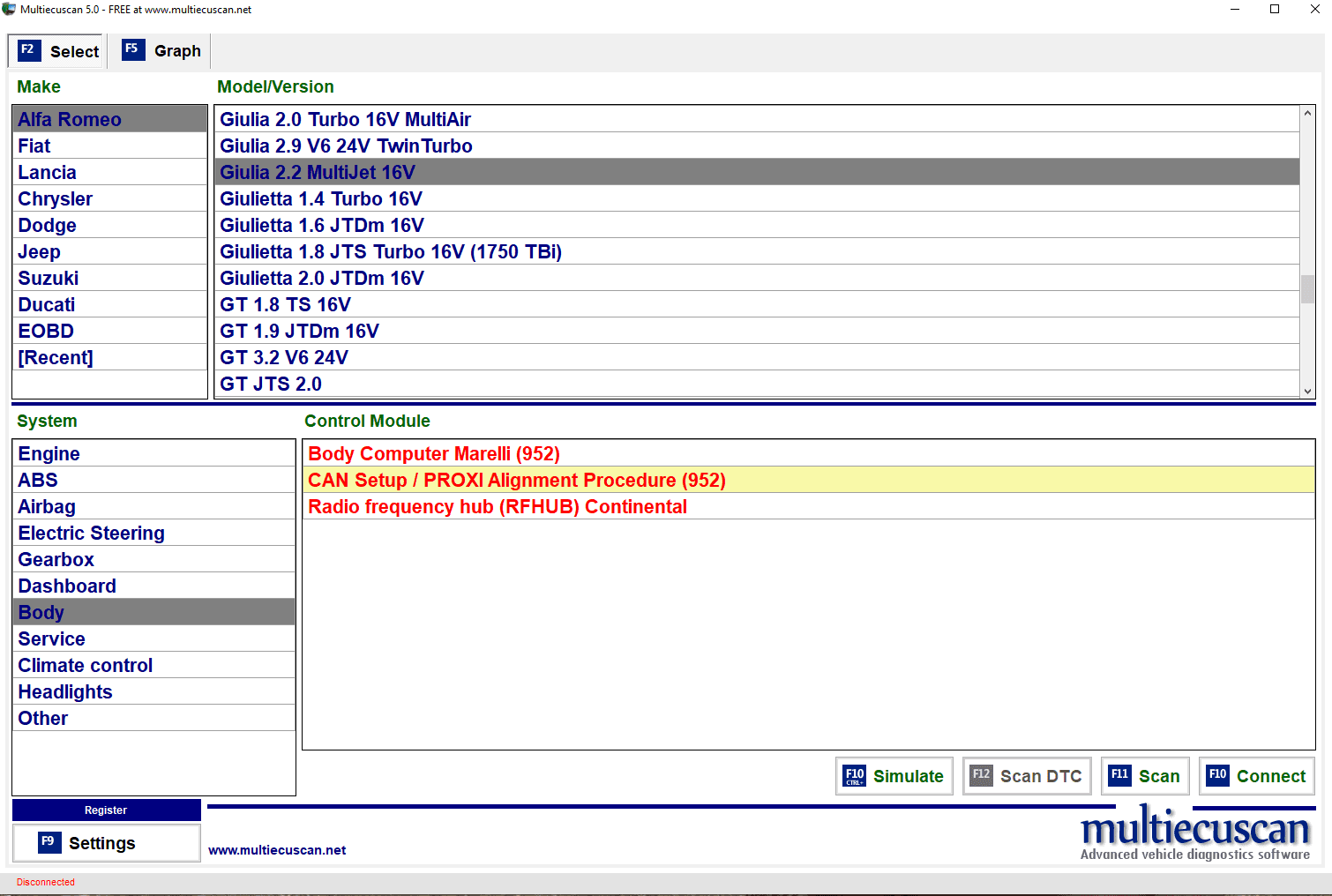This screenshot has height=896, width=1332.
Task: Select Giulietta 1.4 Turbo 16V model
Action: point(321,199)
